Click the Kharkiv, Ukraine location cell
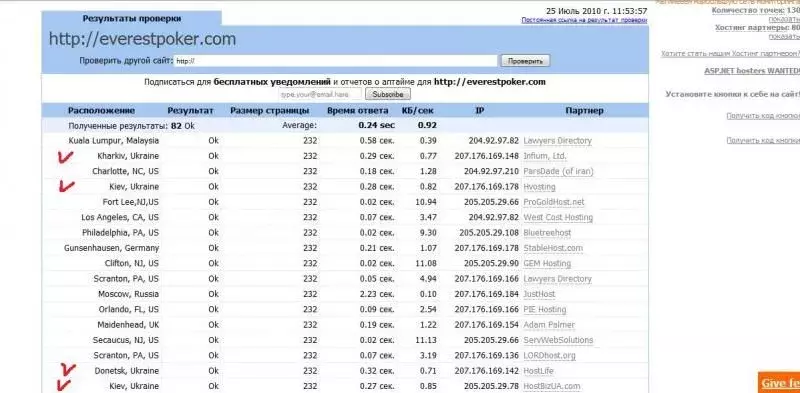Viewport: 800px width, 393px height. (x=128, y=156)
